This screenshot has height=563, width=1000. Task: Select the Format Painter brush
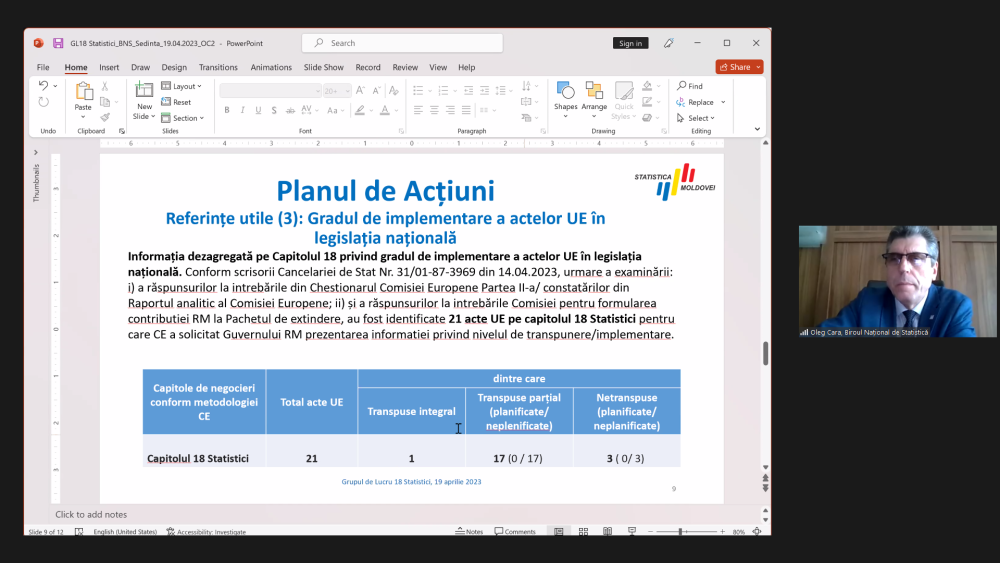click(105, 117)
